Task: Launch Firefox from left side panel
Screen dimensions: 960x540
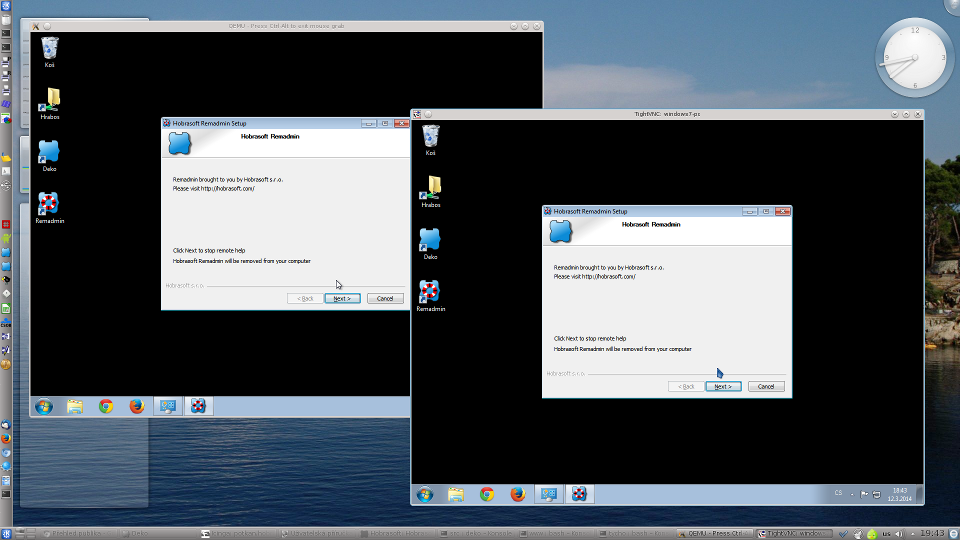Action: pos(6,438)
